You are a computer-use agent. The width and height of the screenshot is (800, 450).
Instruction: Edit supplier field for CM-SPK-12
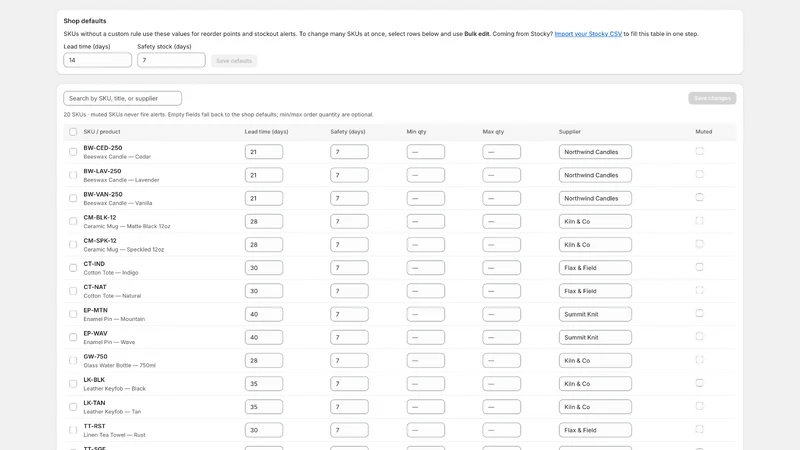tap(595, 244)
